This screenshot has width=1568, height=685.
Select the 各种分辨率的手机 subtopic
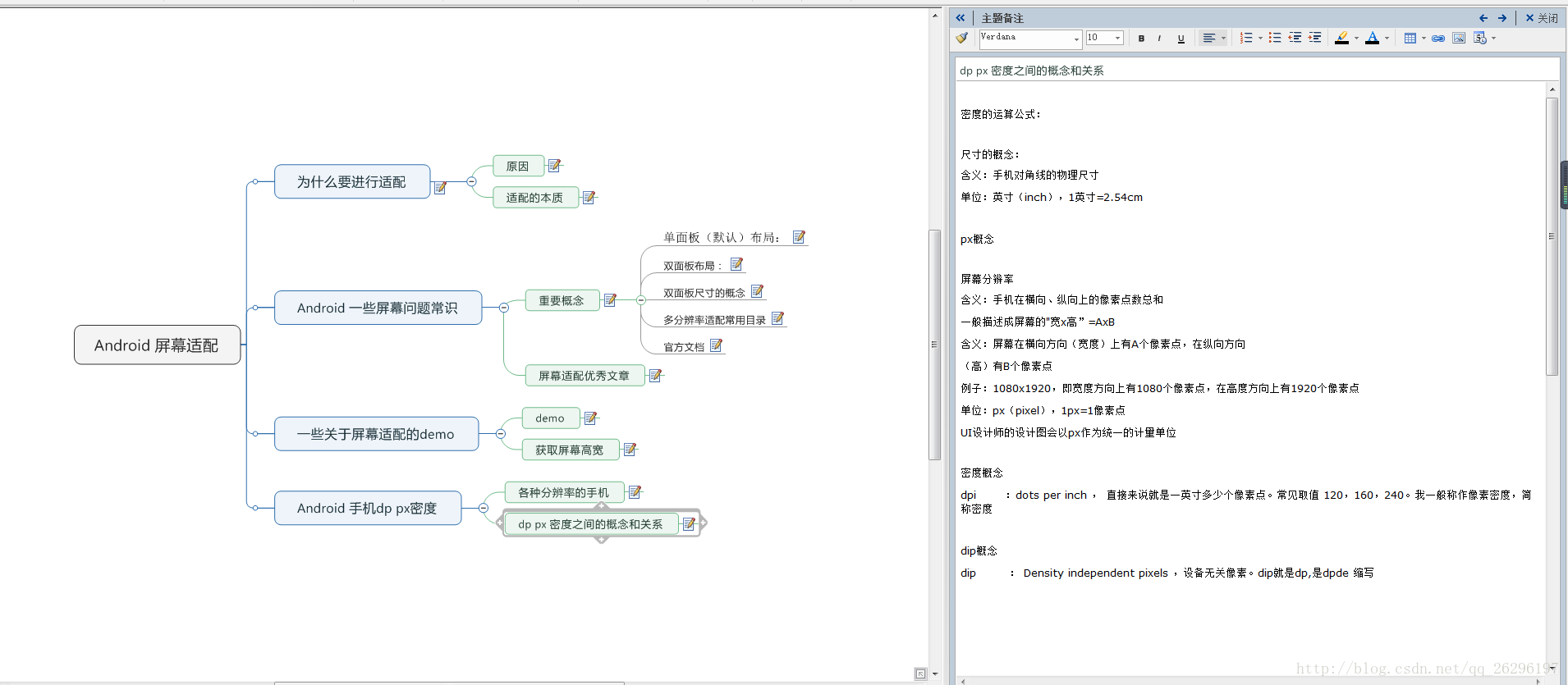tap(564, 492)
